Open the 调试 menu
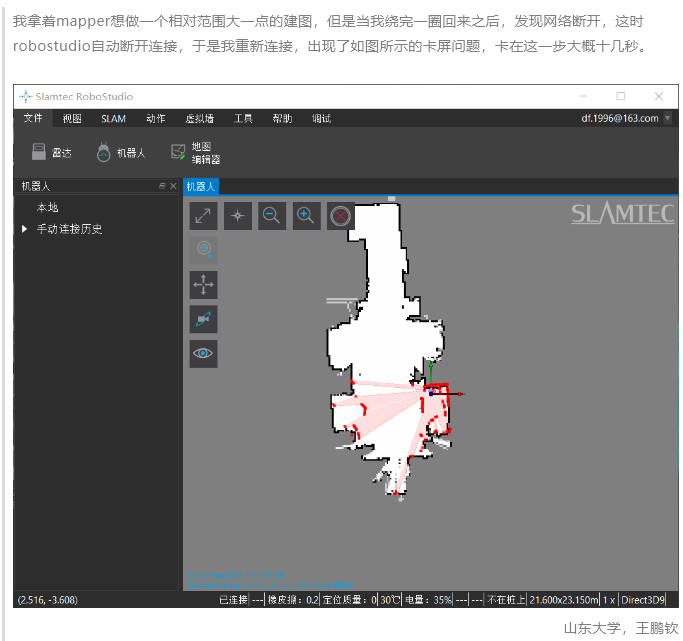Screen dimensions: 683x641 pyautogui.click(x=321, y=118)
